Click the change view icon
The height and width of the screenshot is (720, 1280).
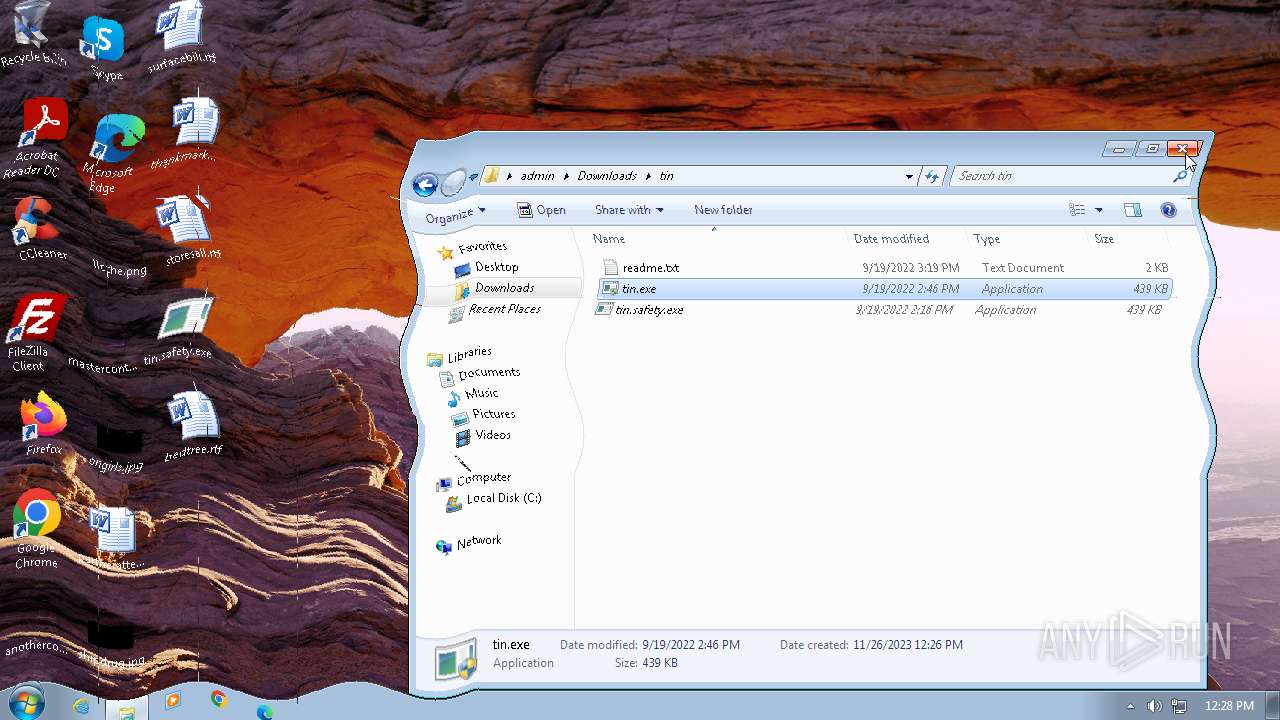tap(1077, 210)
